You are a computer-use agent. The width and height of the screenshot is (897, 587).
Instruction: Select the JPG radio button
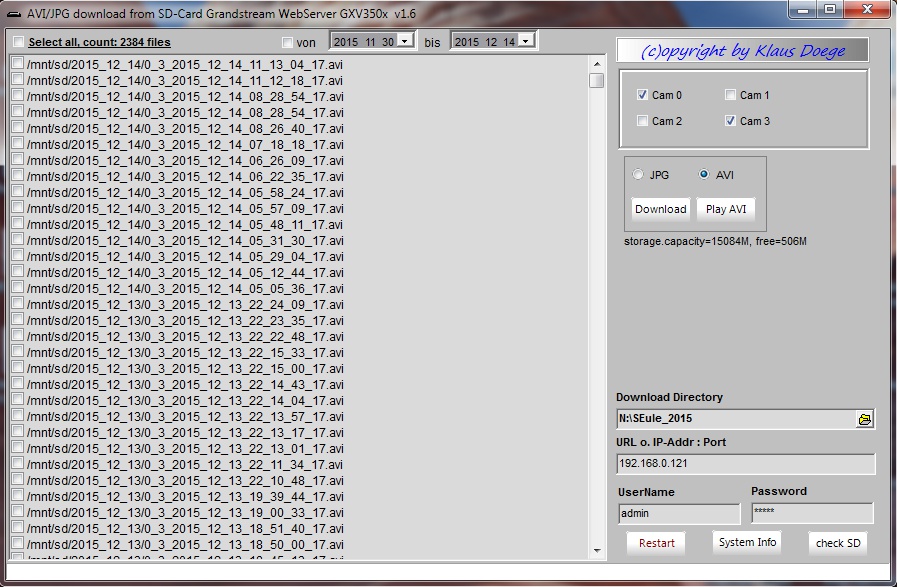pos(639,174)
